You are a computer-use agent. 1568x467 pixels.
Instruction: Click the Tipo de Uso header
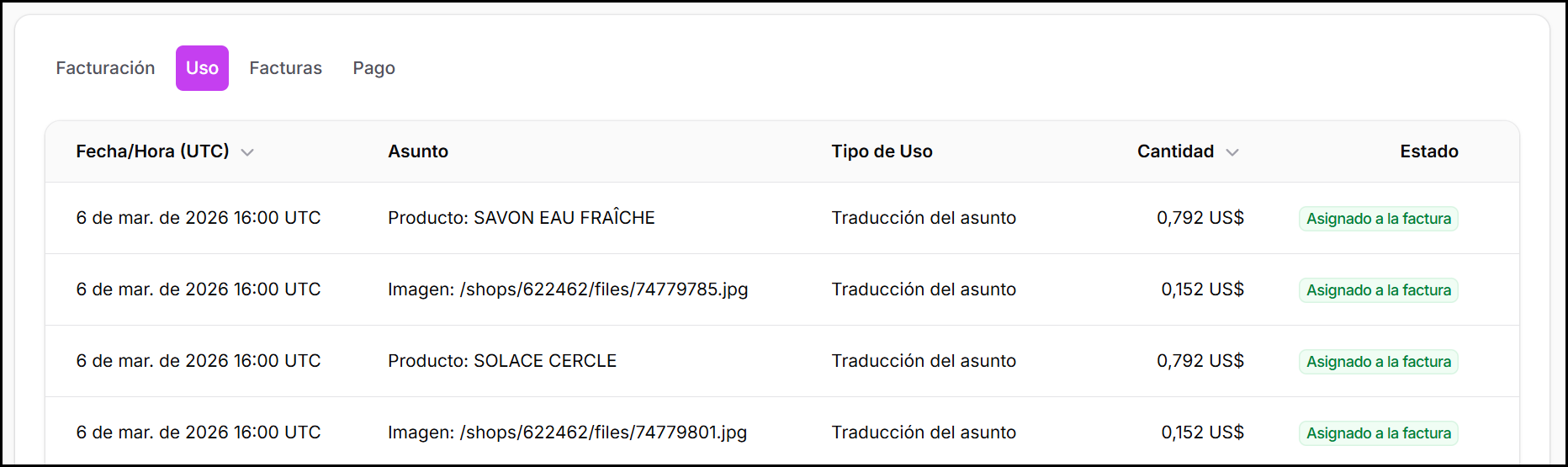(x=882, y=151)
